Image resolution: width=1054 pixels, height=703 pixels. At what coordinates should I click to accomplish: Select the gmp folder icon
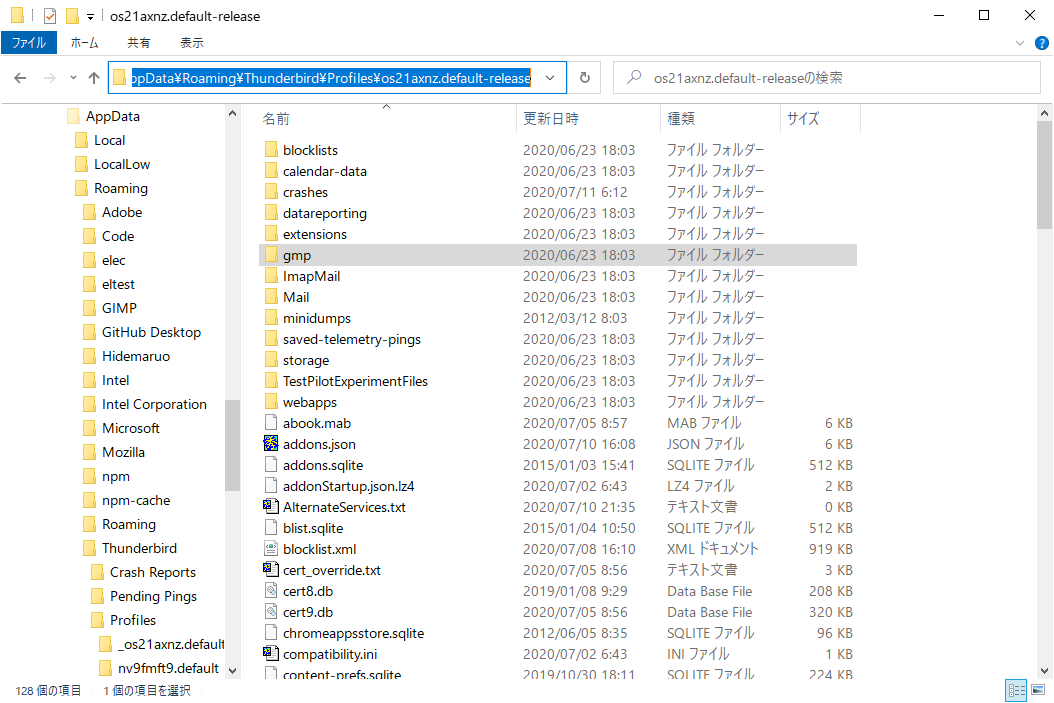pyautogui.click(x=271, y=255)
